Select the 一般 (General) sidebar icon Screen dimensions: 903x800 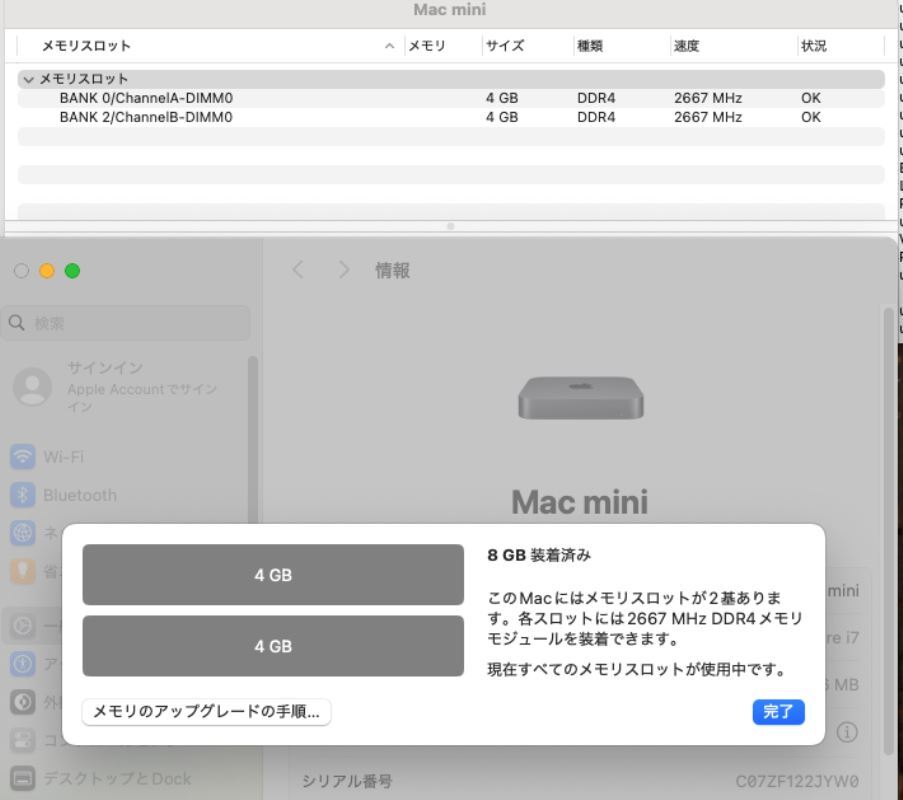click(24, 626)
